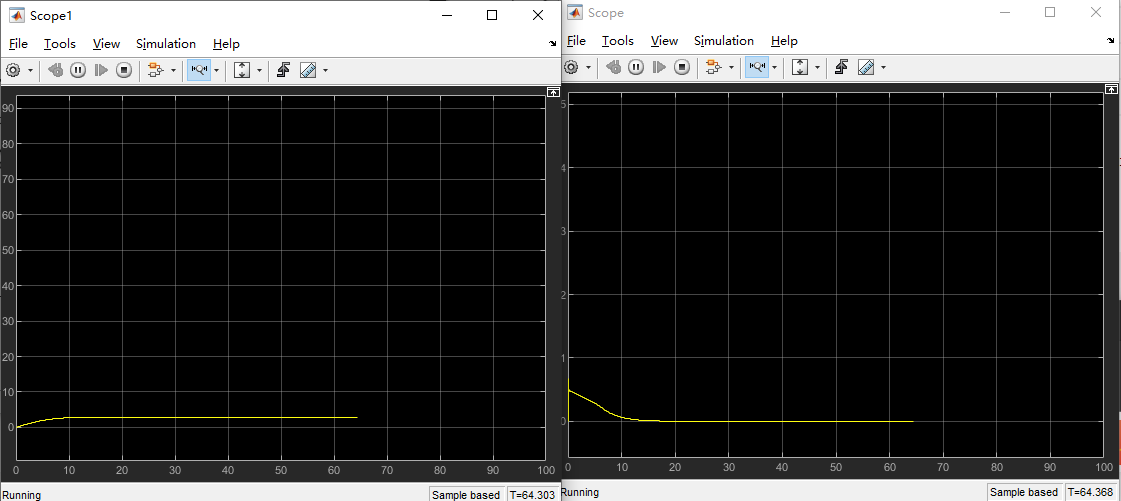This screenshot has width=1121, height=501.
Task: Click Step Forward in Scope window toolbar
Action: point(658,67)
